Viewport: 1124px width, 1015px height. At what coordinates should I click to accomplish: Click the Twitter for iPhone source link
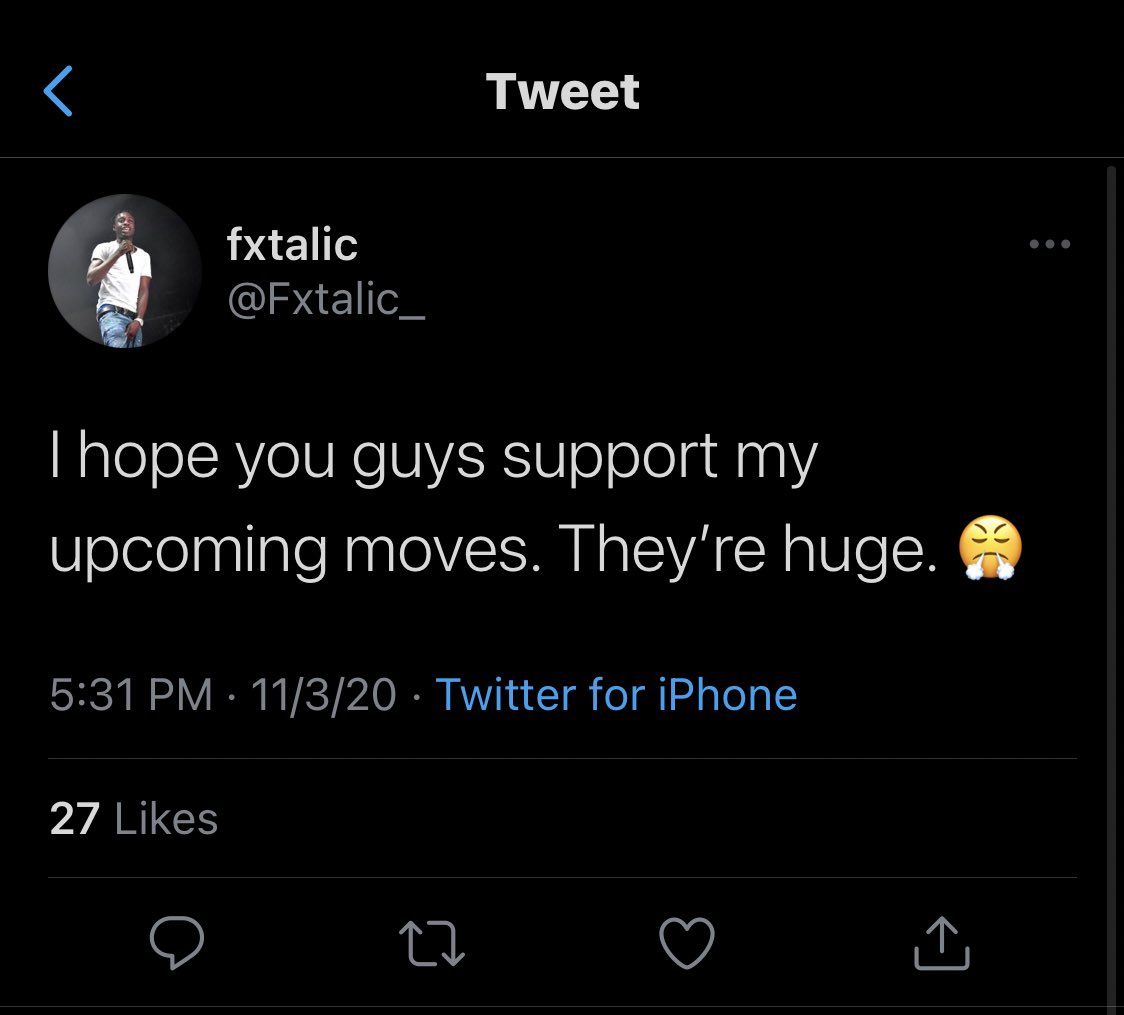[x=616, y=694]
